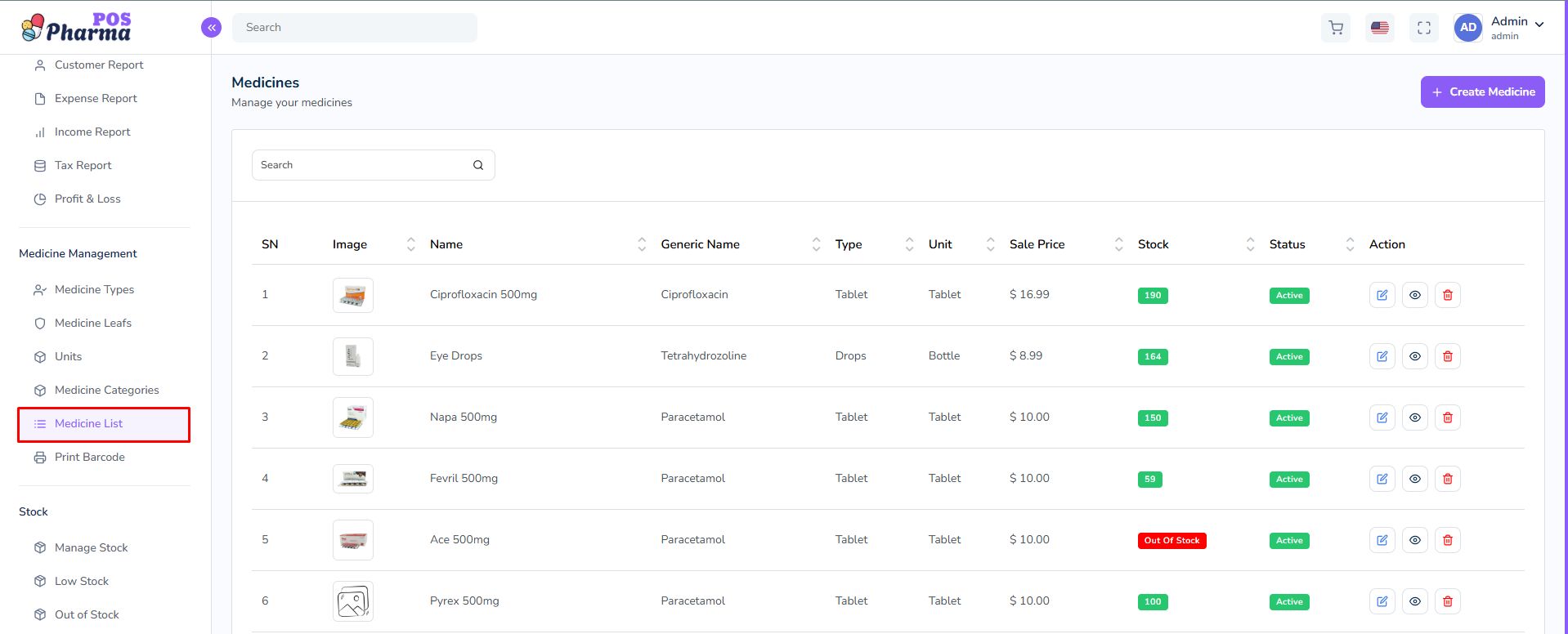The width and height of the screenshot is (1568, 634).
Task: Delete the Ace 500mg row
Action: coord(1447,540)
